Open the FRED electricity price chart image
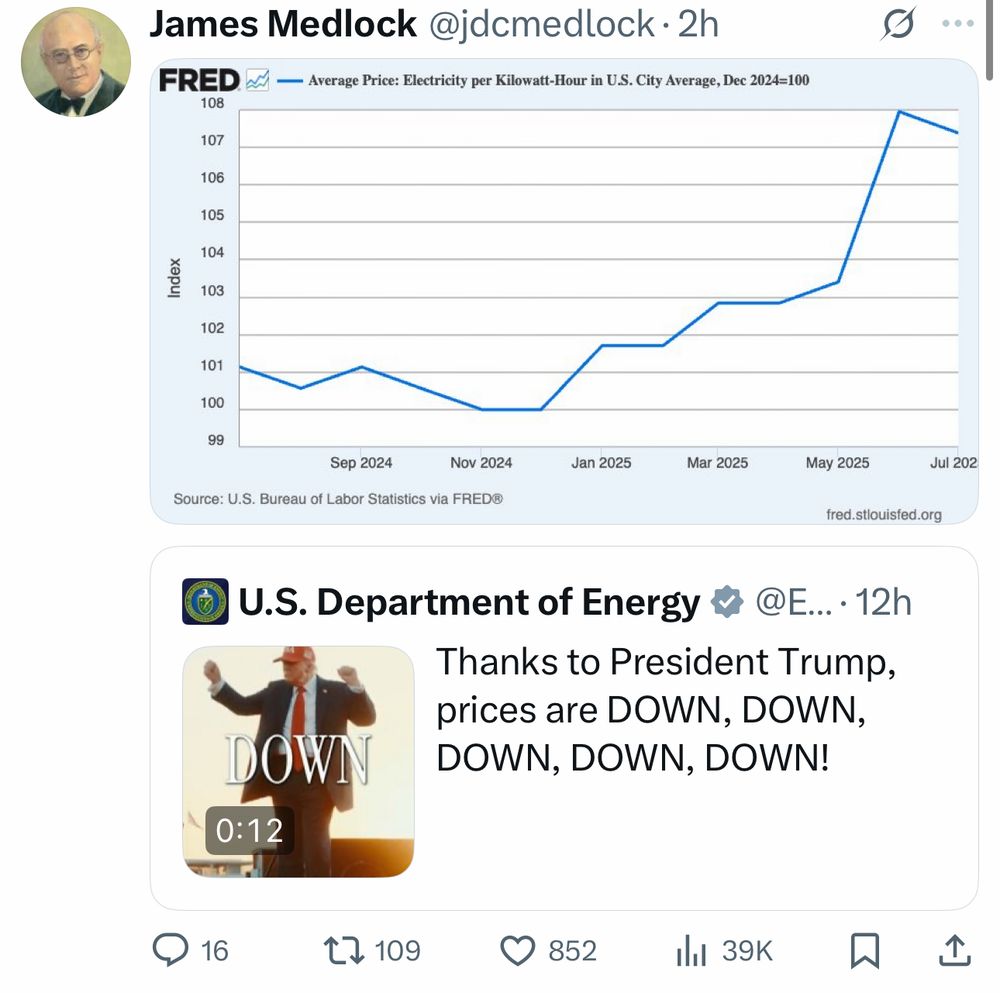The image size is (1000, 993). click(x=564, y=291)
